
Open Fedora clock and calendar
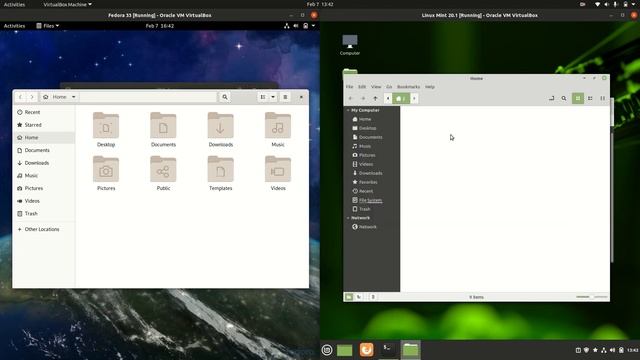pos(160,26)
